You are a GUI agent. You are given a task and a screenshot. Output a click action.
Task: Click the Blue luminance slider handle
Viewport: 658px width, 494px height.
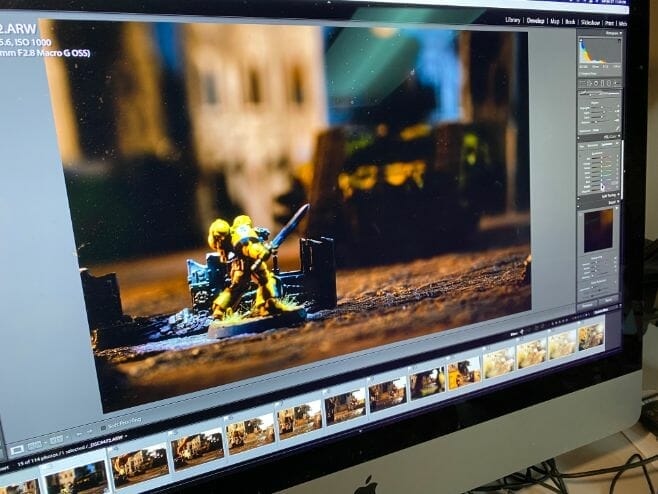tap(601, 181)
